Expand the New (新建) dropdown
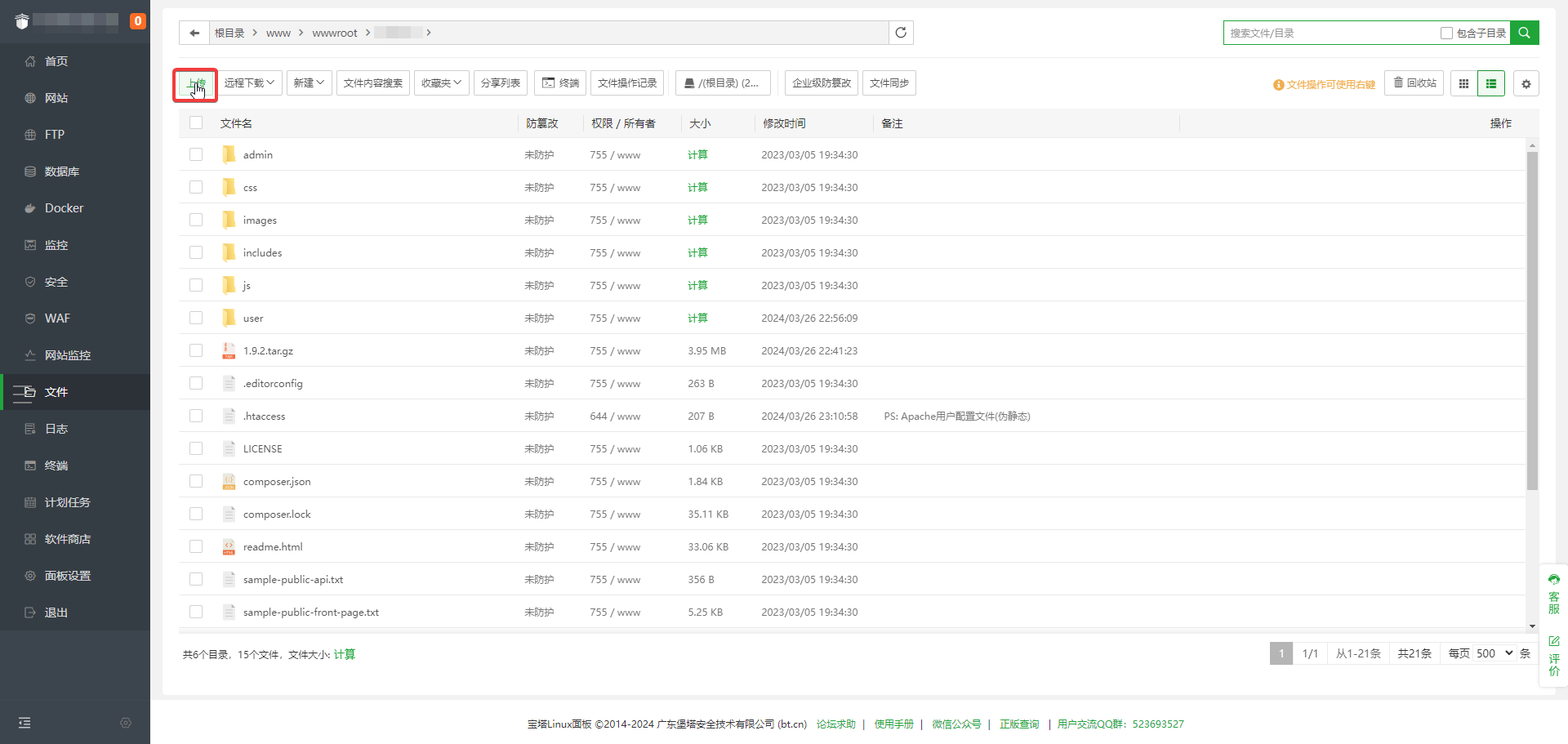This screenshot has height=744, width=1568. tap(309, 83)
